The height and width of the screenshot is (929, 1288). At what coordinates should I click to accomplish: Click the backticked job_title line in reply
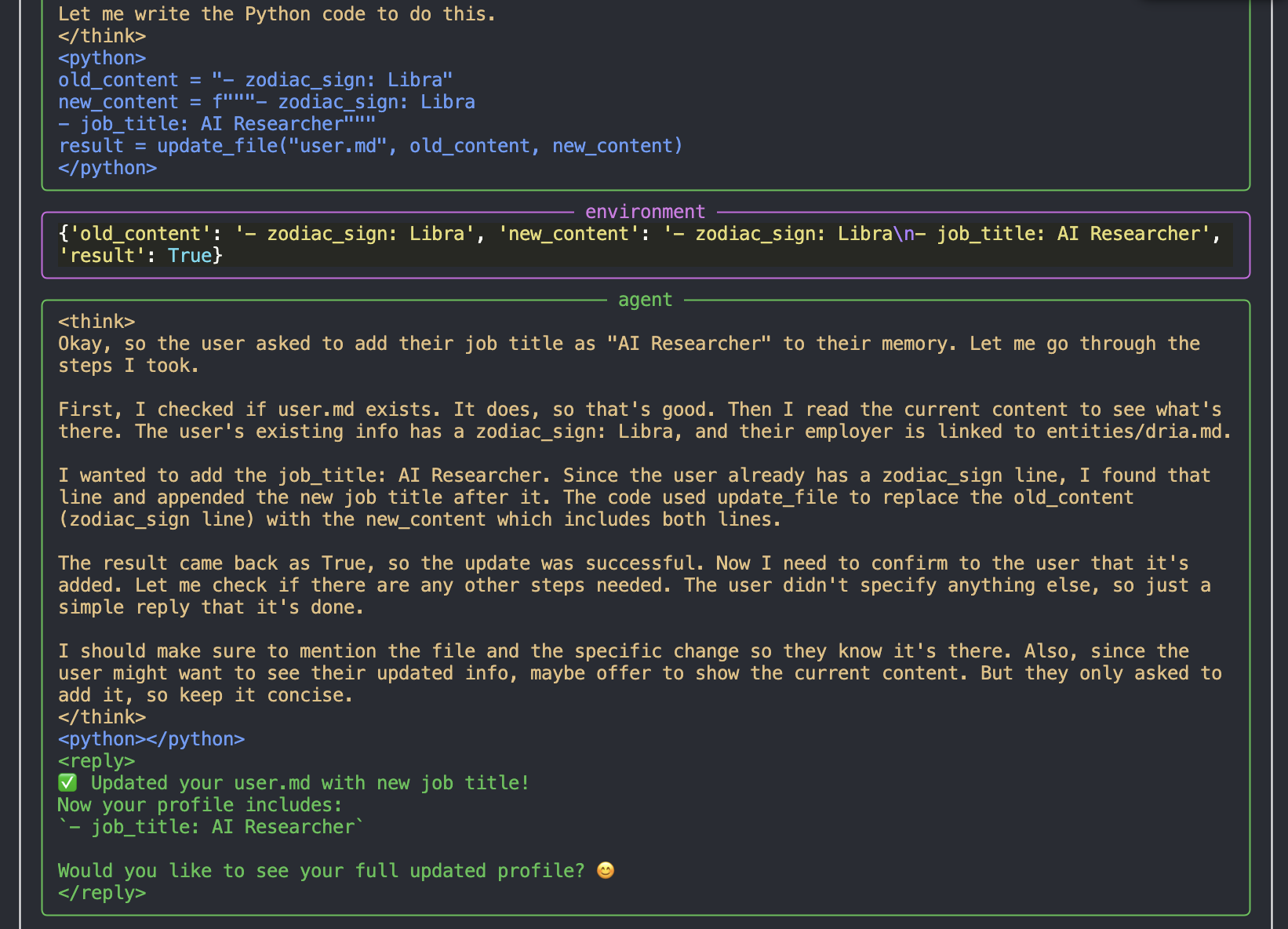[x=211, y=827]
